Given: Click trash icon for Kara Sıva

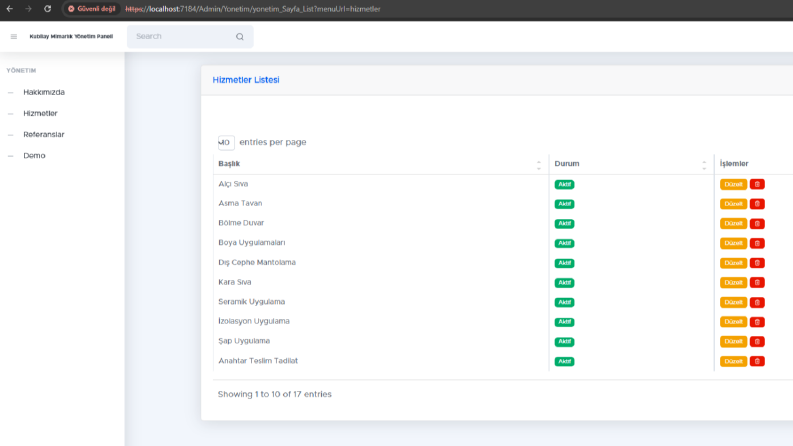Looking at the screenshot, I should 757,283.
